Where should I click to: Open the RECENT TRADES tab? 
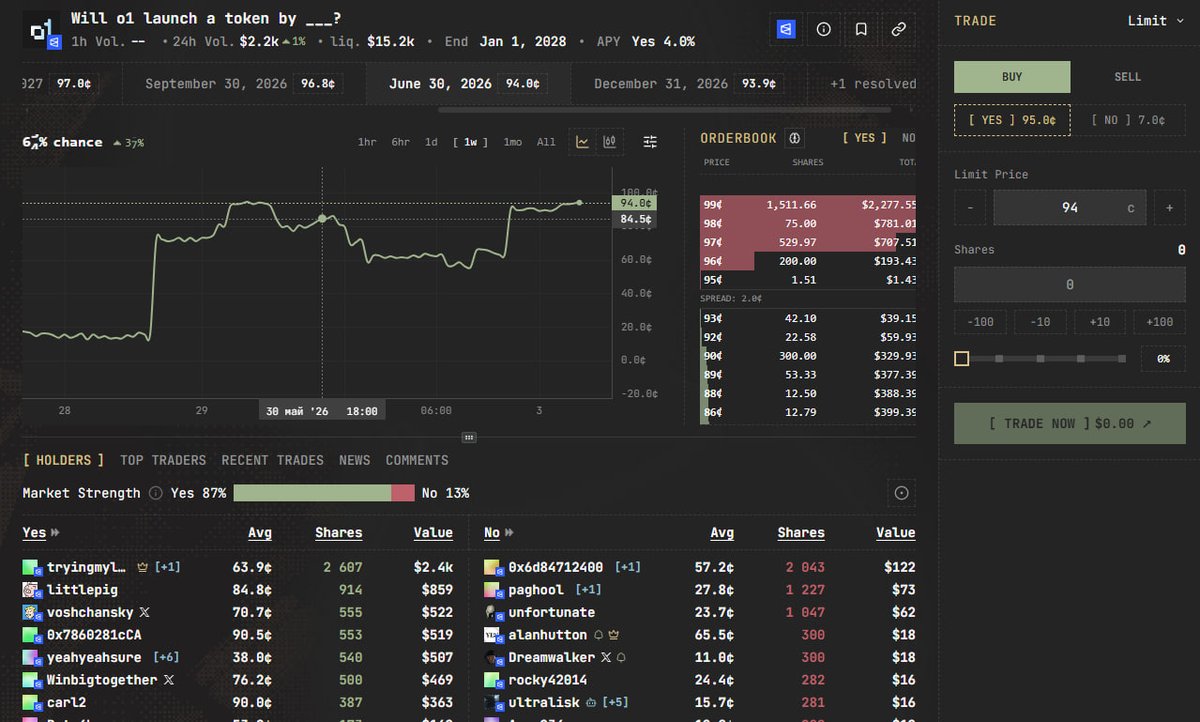click(x=272, y=460)
